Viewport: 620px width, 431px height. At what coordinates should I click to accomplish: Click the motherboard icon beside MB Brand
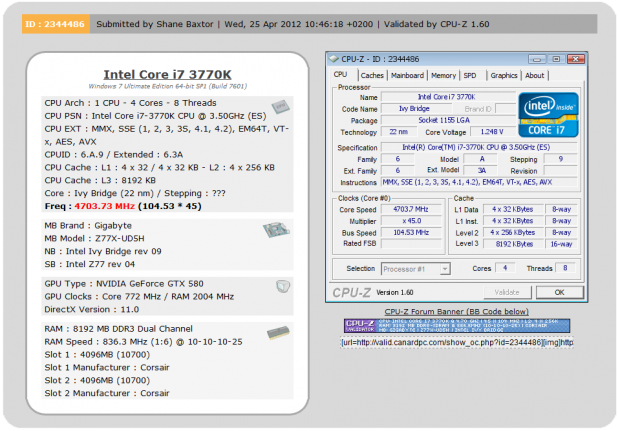coord(276,230)
